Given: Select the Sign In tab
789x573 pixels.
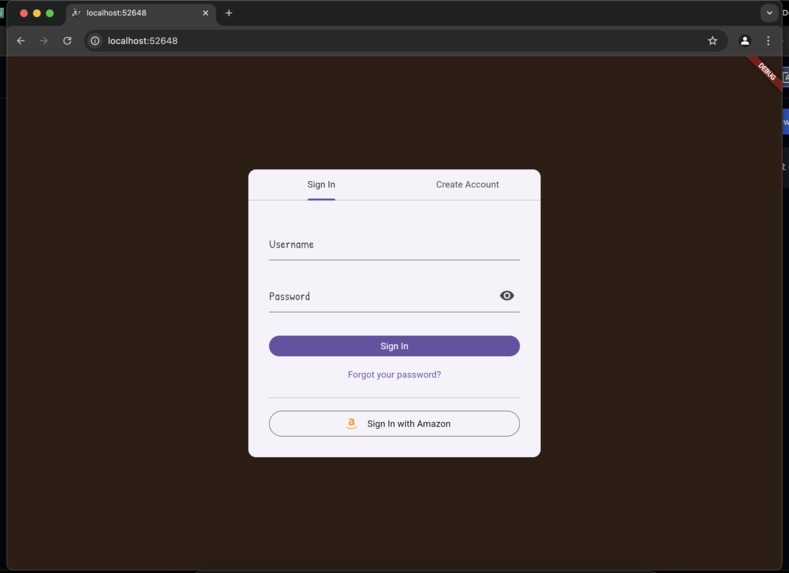Looking at the screenshot, I should click(321, 185).
